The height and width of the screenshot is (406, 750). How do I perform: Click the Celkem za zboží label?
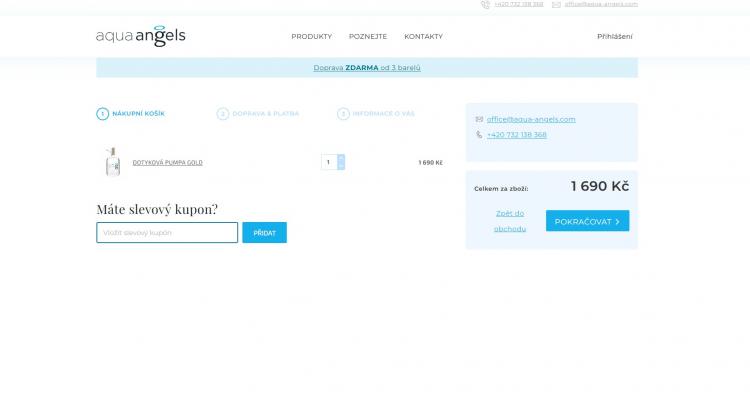501,189
